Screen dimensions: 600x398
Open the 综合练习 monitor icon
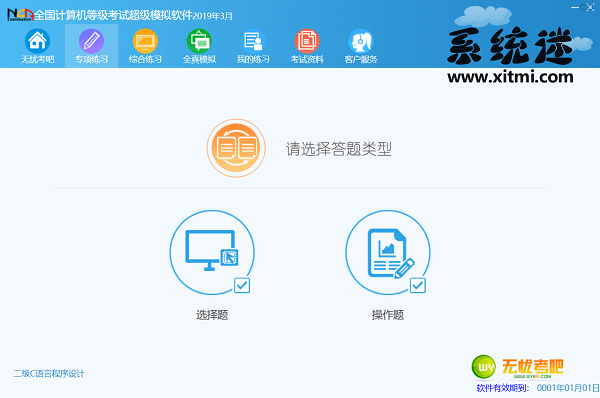coord(145,41)
